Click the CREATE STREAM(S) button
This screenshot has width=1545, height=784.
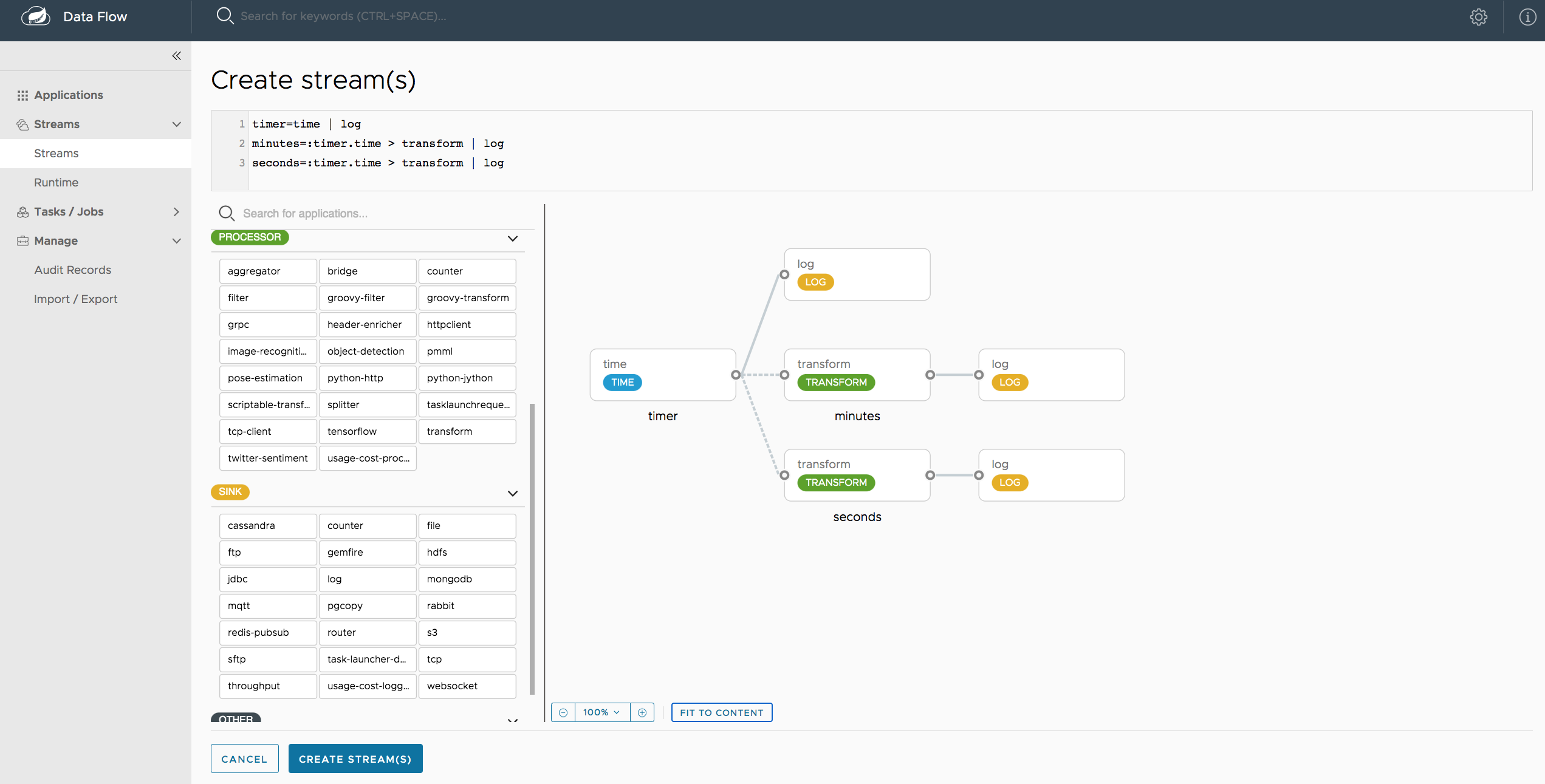(x=355, y=758)
